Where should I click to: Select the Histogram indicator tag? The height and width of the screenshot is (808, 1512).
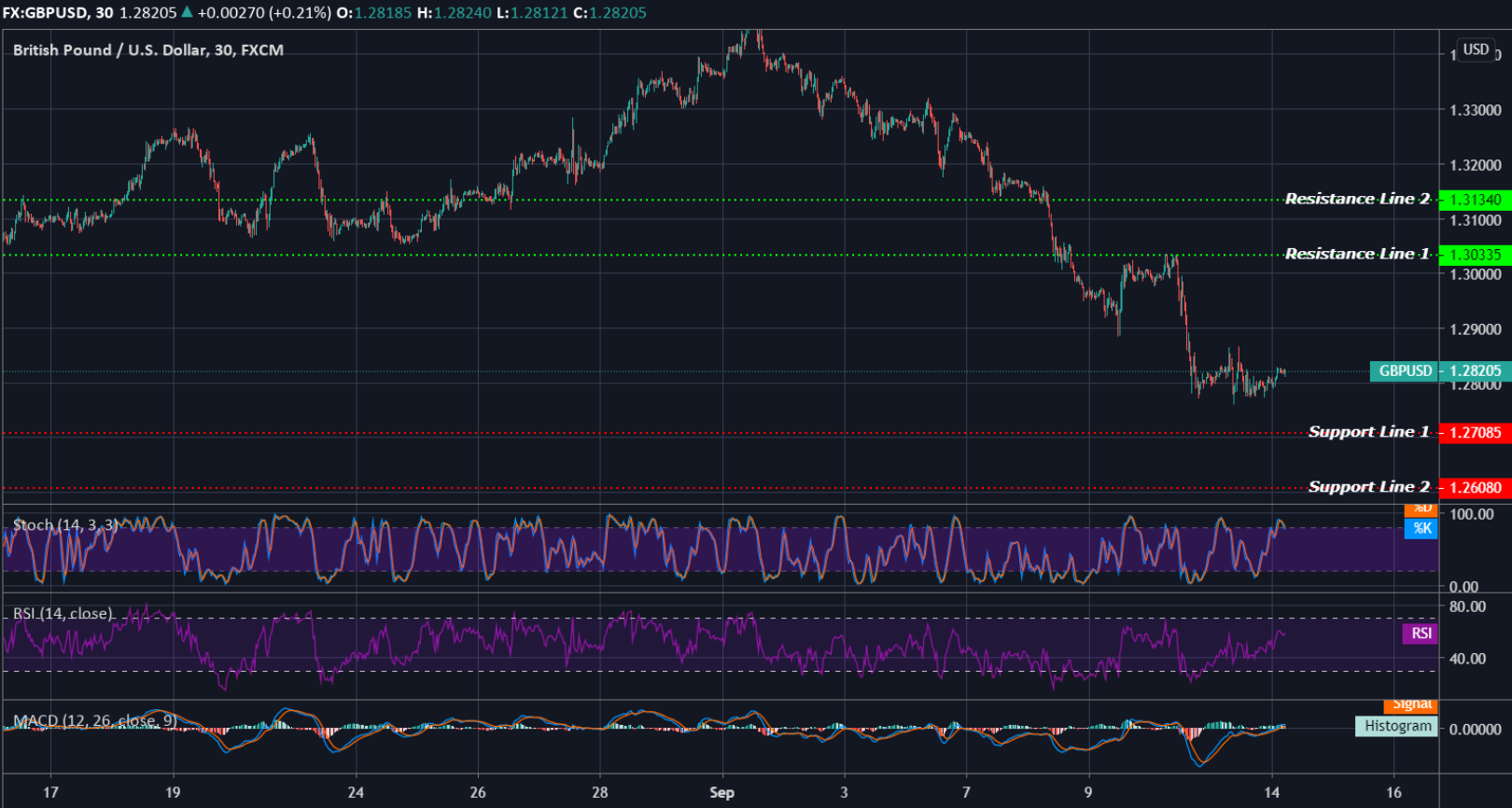(x=1397, y=726)
